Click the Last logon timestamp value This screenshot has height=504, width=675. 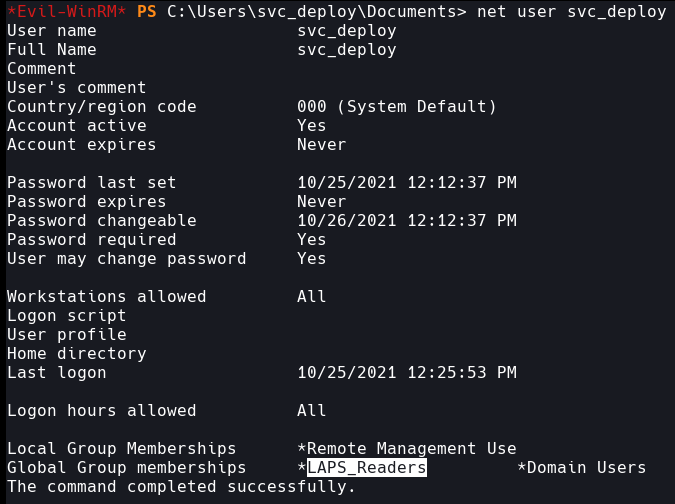pos(407,373)
